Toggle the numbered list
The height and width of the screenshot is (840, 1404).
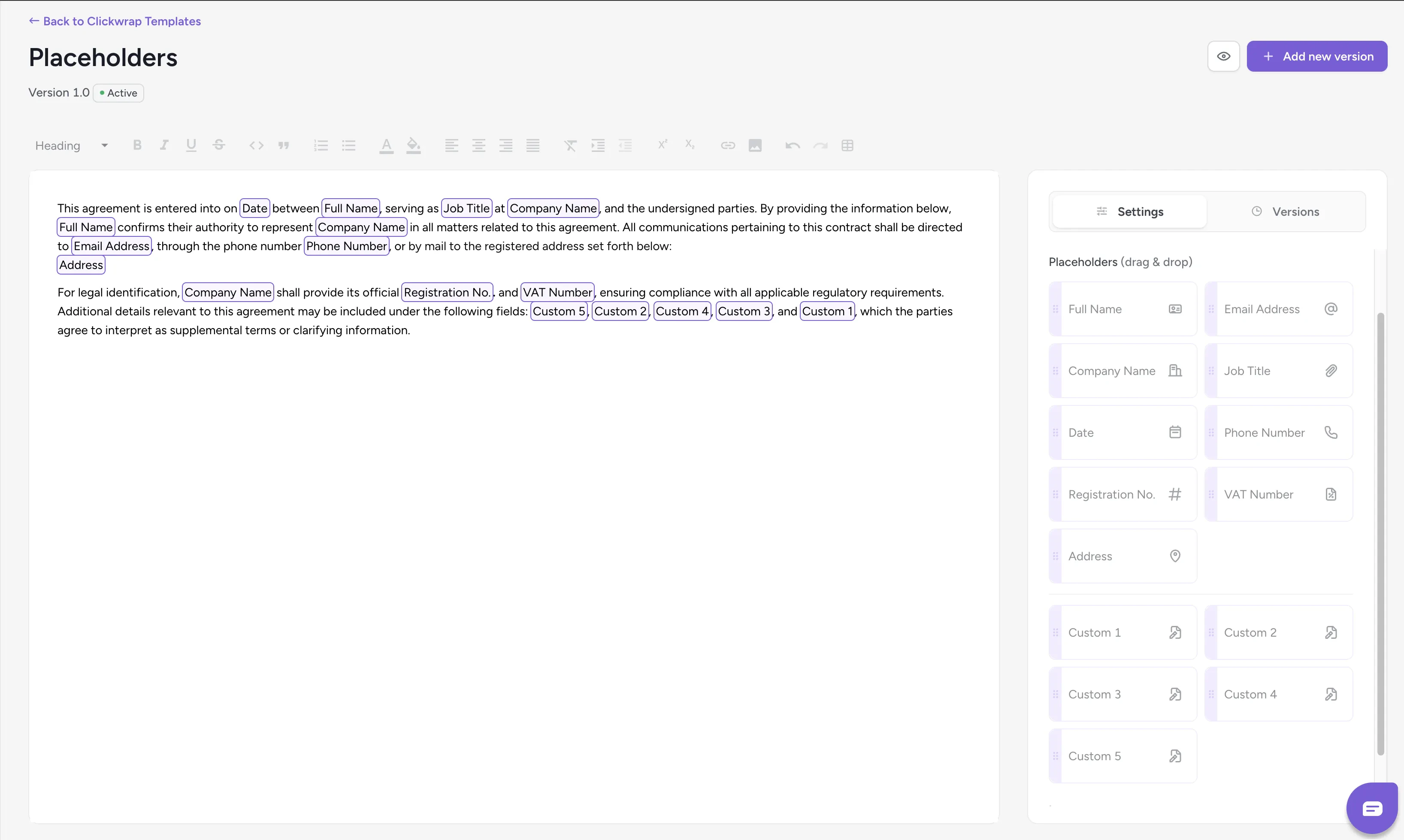coord(321,145)
